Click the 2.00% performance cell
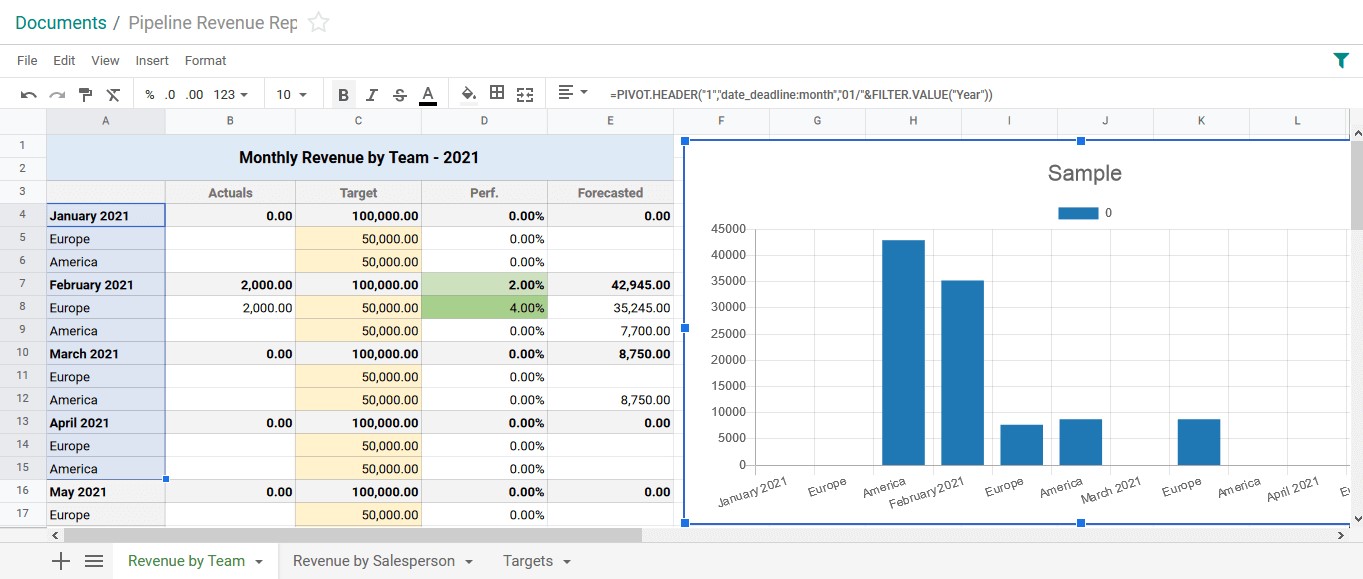 484,285
